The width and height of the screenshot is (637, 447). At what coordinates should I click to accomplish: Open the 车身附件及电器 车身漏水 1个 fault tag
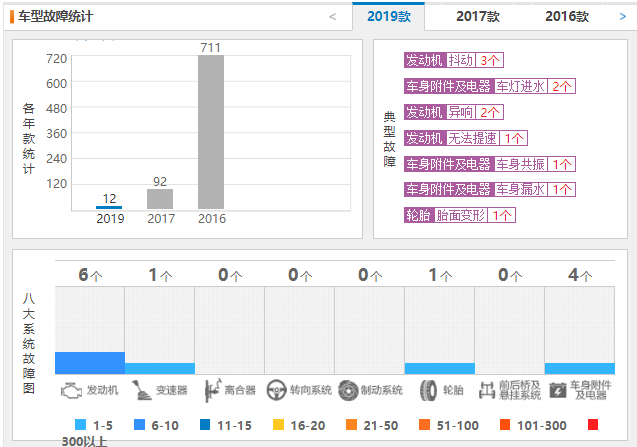coord(490,189)
